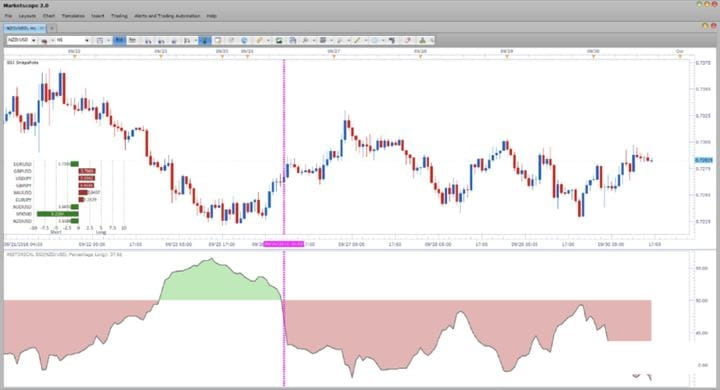Open Alerts and Trading Automation menu
The width and height of the screenshot is (720, 390).
click(167, 16)
